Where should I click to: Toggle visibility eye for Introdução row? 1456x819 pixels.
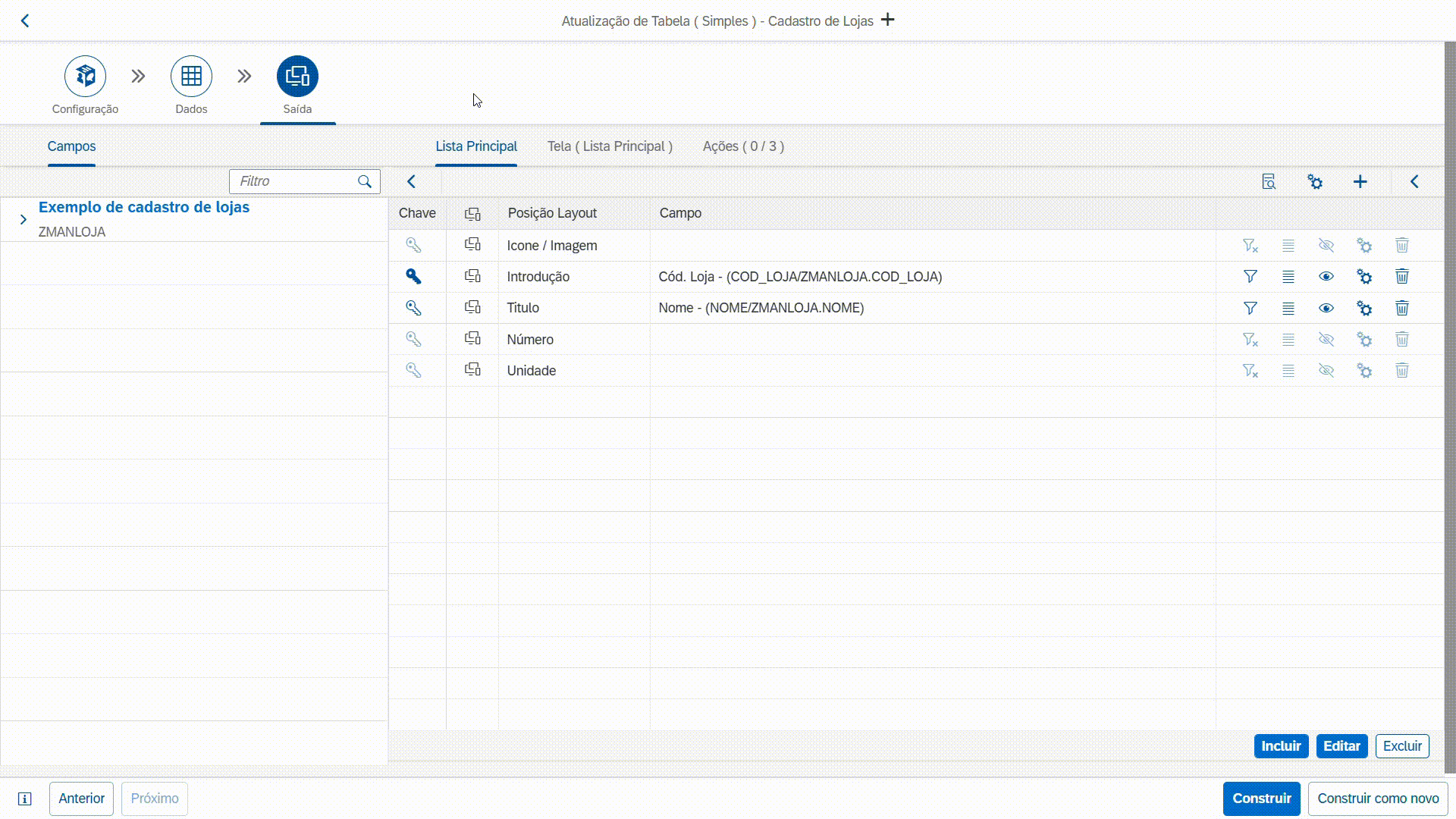click(1326, 277)
